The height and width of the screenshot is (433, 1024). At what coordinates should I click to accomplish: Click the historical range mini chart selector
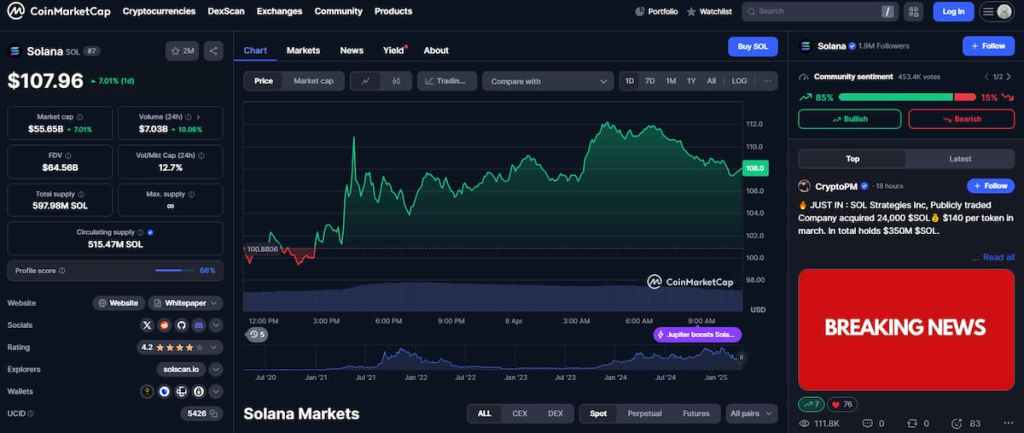pyautogui.click(x=493, y=359)
